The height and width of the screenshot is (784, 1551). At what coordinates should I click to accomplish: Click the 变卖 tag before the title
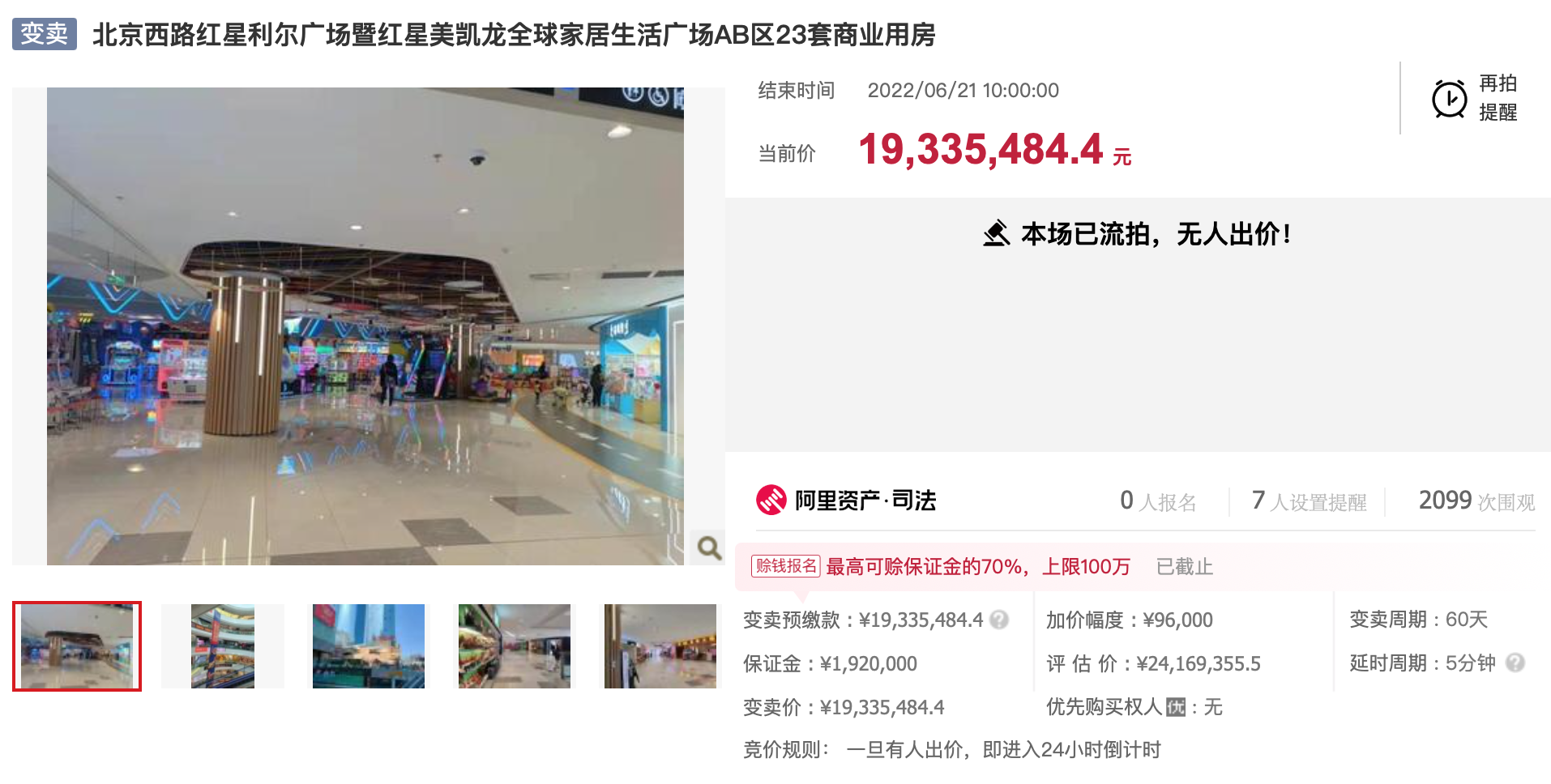point(45,34)
